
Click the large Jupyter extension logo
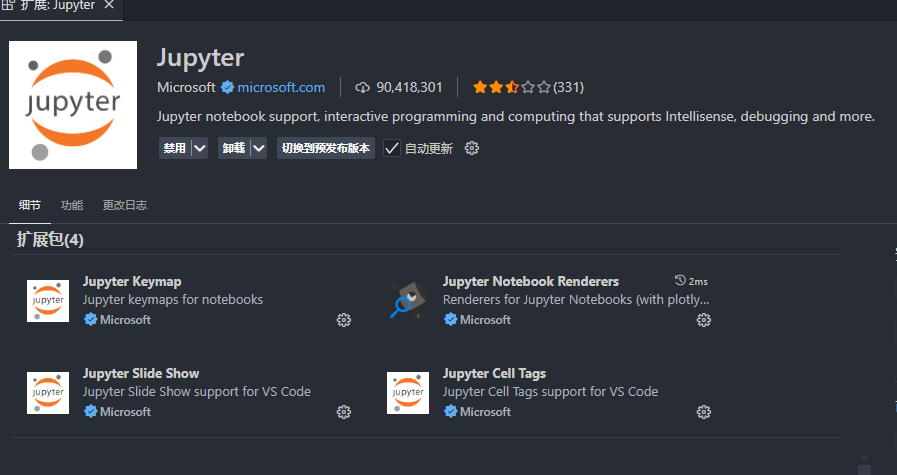point(73,105)
